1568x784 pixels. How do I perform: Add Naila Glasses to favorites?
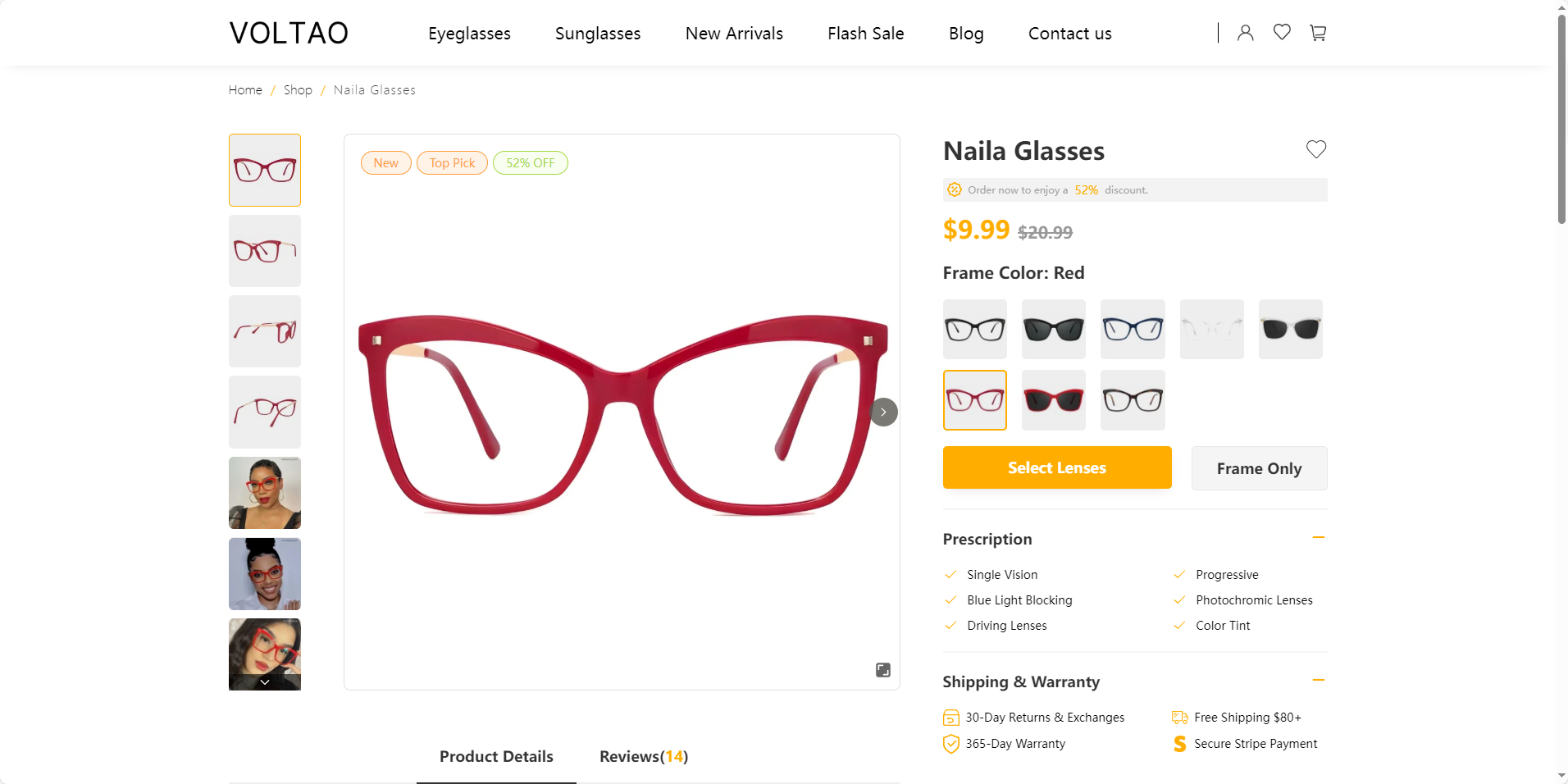point(1315,149)
